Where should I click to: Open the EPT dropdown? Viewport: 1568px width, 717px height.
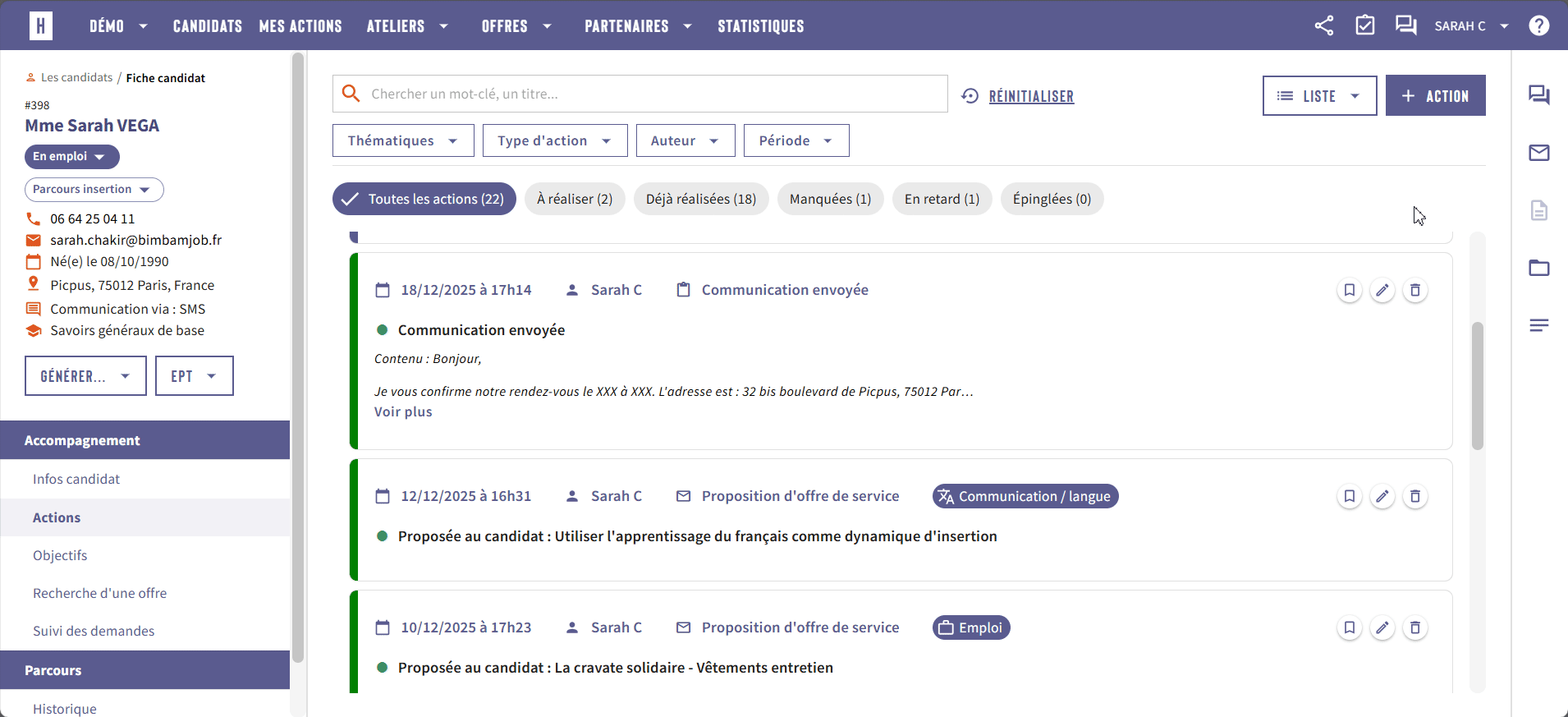coord(195,376)
